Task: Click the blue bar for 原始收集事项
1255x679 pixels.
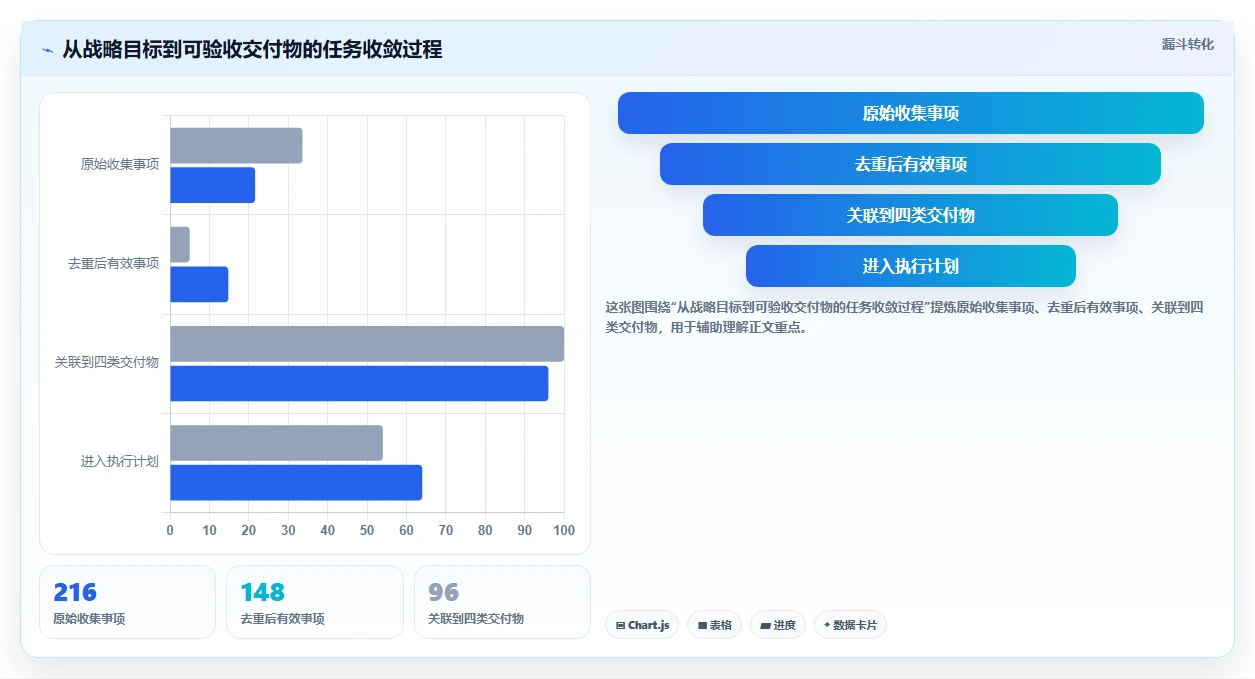Action: (213, 185)
